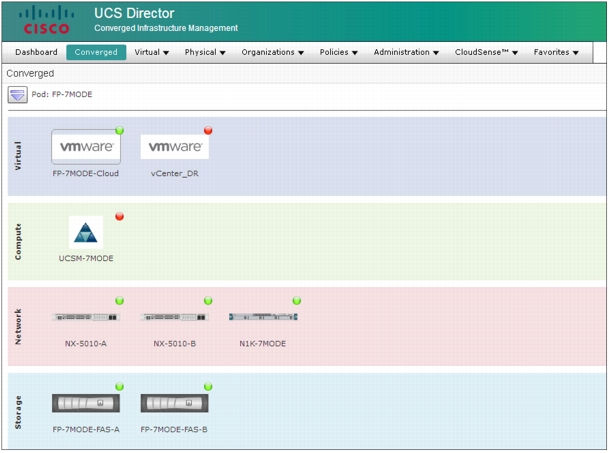The image size is (609, 453).
Task: Click green status dot on FP-7MODE-Cloud
Action: pos(120,131)
